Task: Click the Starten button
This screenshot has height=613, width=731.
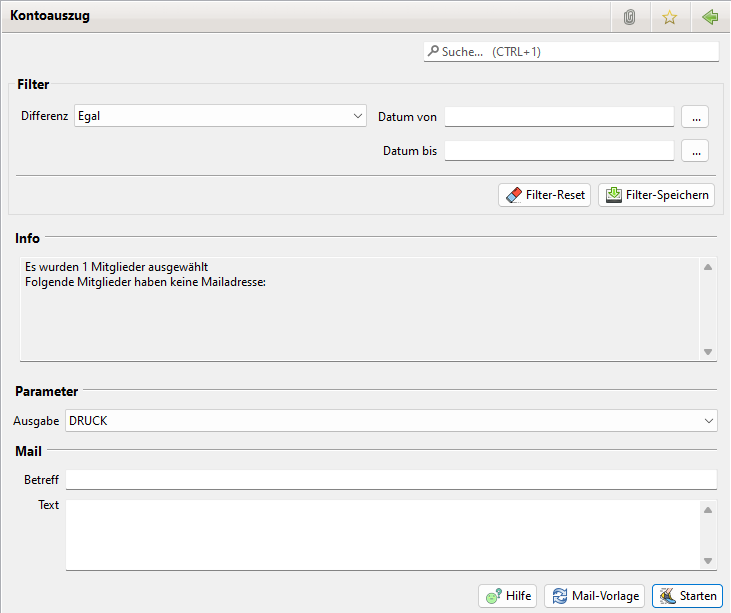Action: tap(687, 596)
